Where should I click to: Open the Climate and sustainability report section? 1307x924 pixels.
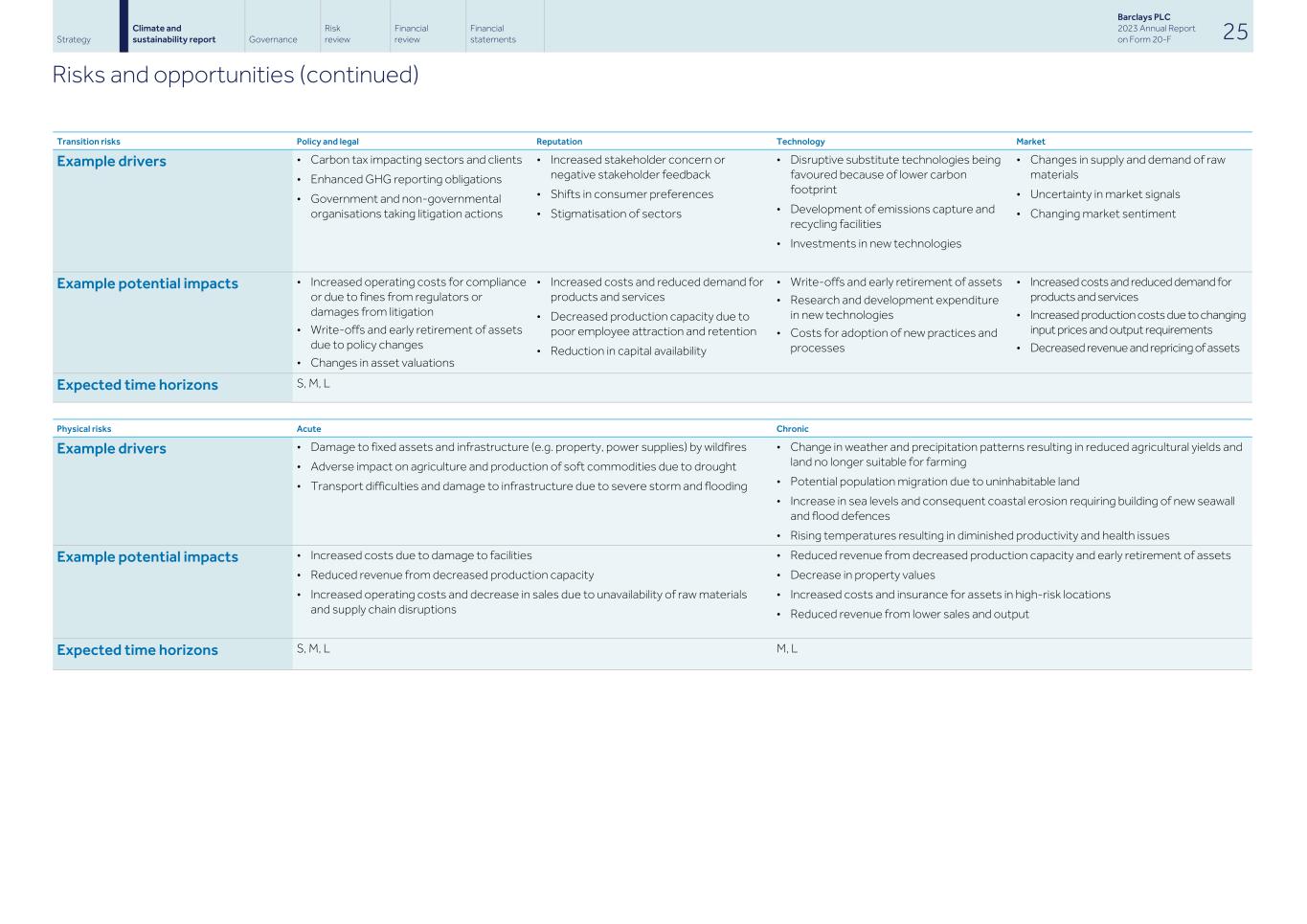176,33
